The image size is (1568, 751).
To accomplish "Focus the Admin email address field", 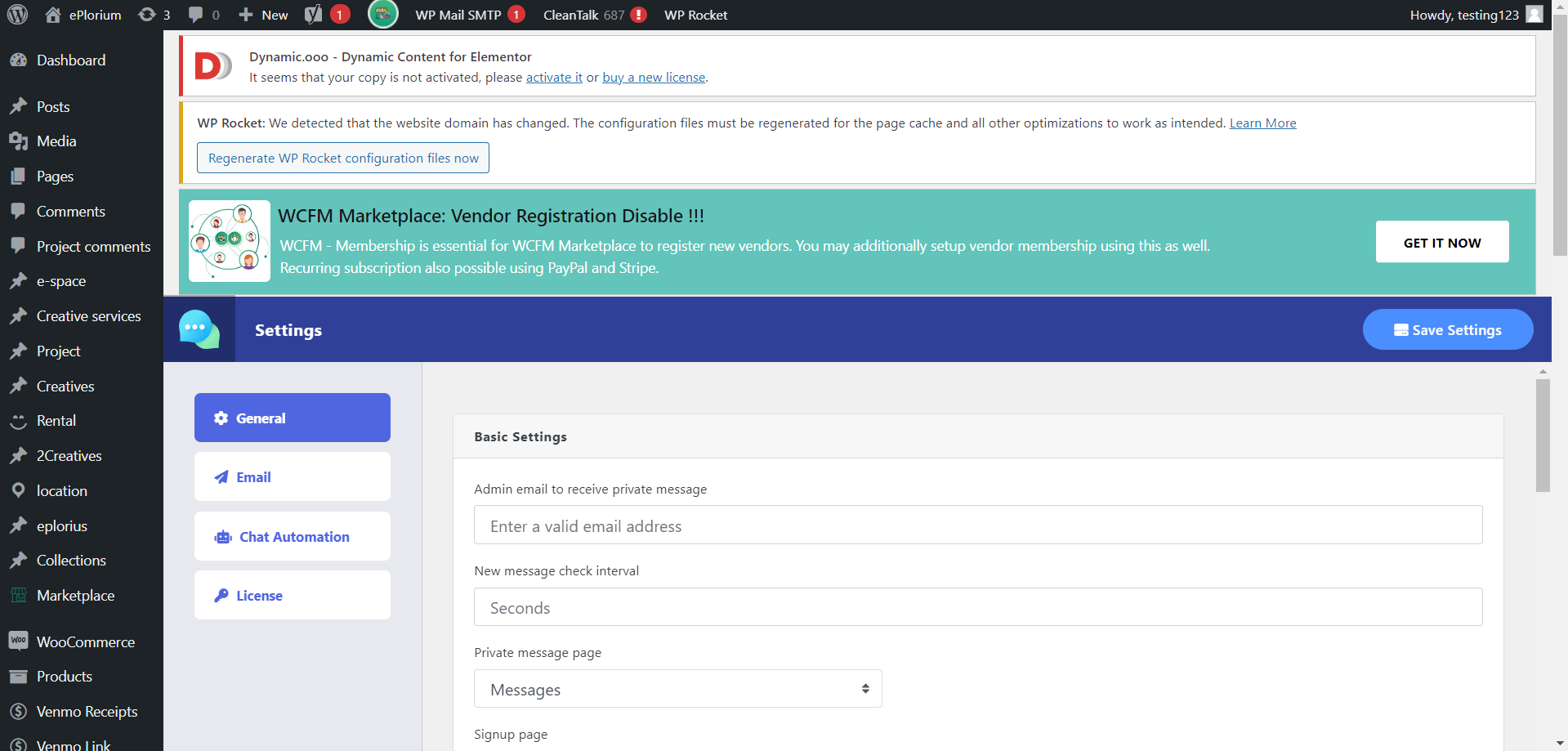I will (x=978, y=525).
